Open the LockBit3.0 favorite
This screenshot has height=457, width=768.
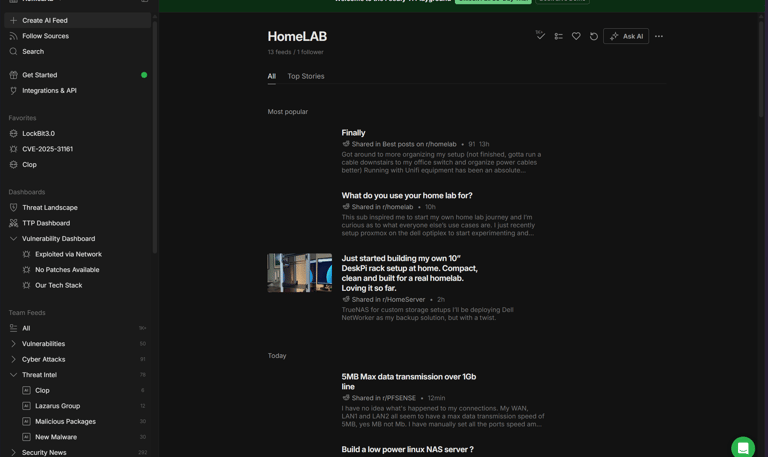38,133
